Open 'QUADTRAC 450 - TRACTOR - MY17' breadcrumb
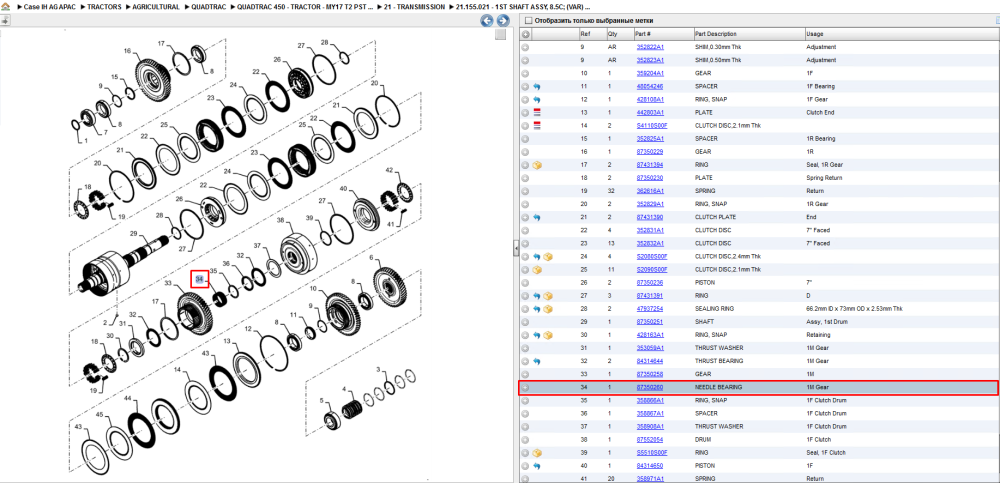Viewport: 1000px width, 483px height. (x=305, y=6)
